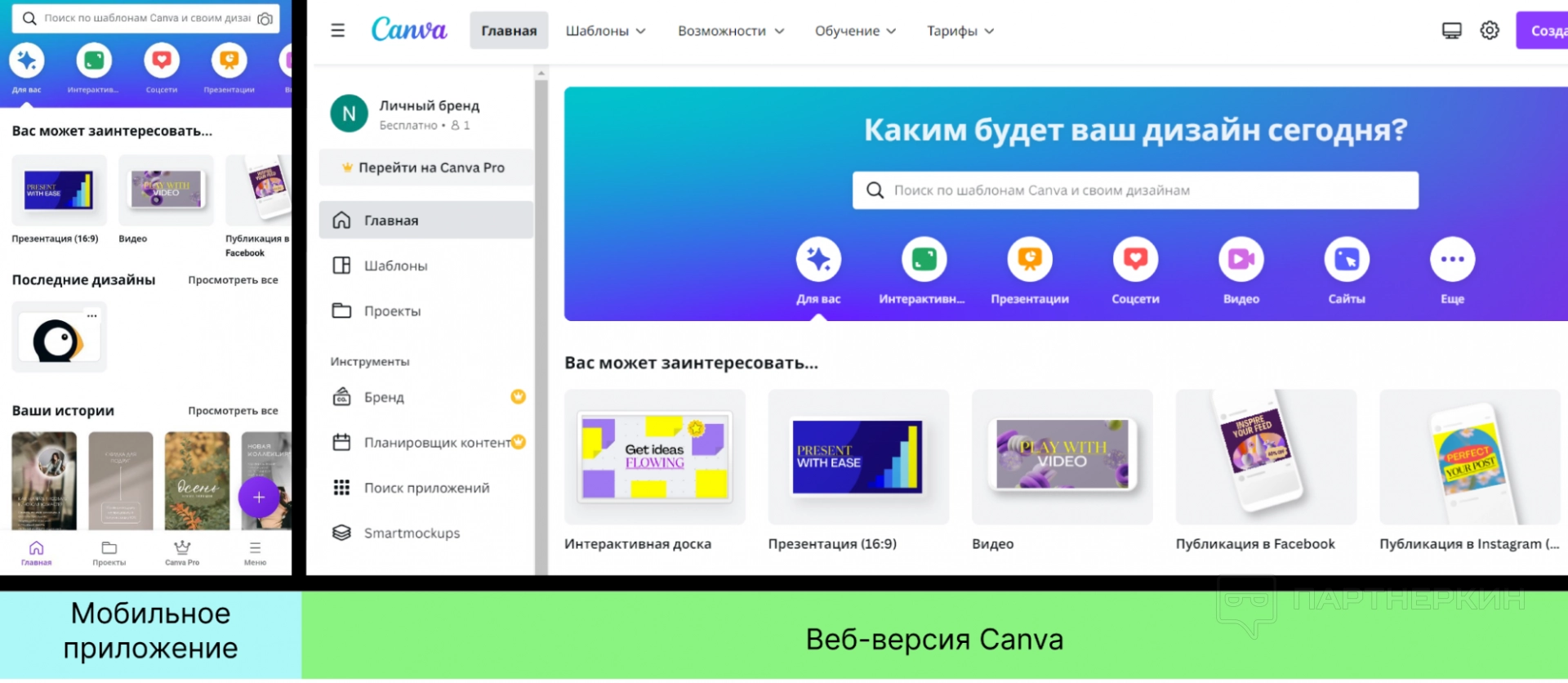The image size is (1568, 683).
Task: Select 'Видео' icon in web banner
Action: (1241, 260)
